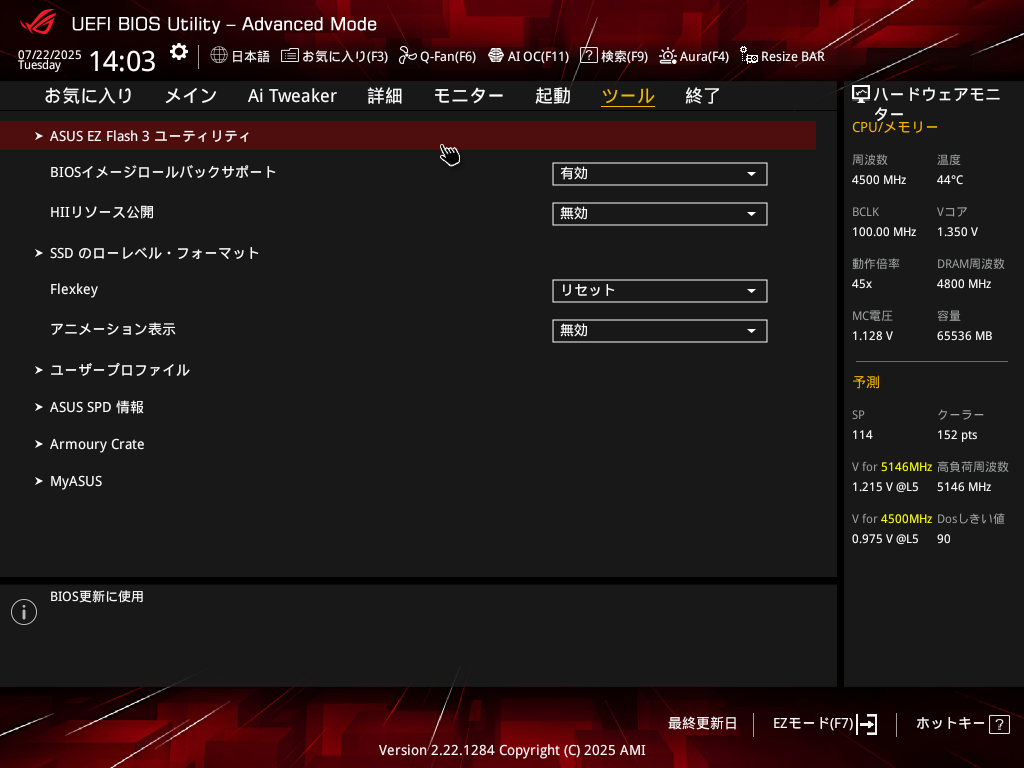Click the 14:03 clock display
Viewport: 1024px width, 768px height.
click(122, 61)
